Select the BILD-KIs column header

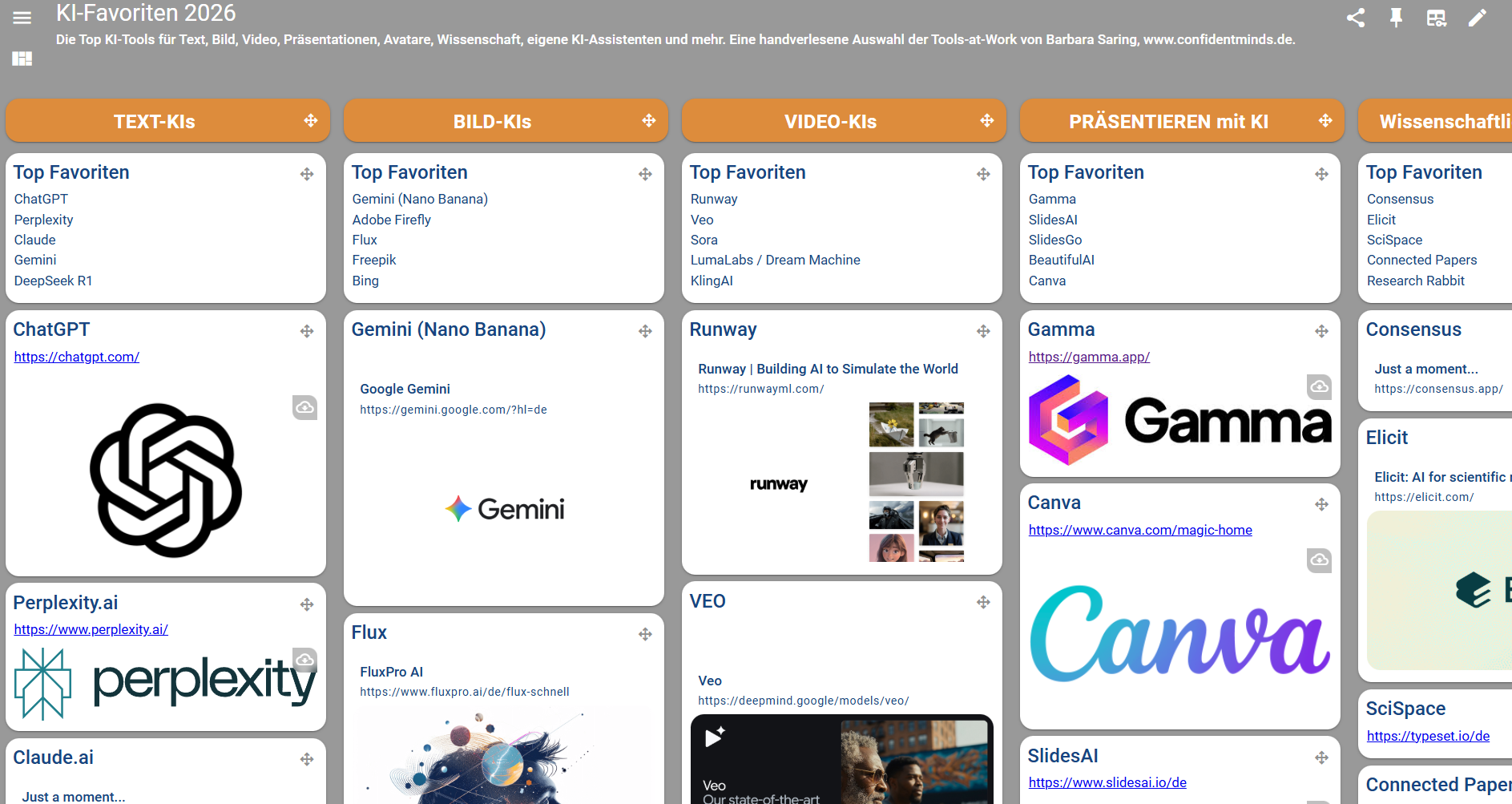[x=506, y=120]
